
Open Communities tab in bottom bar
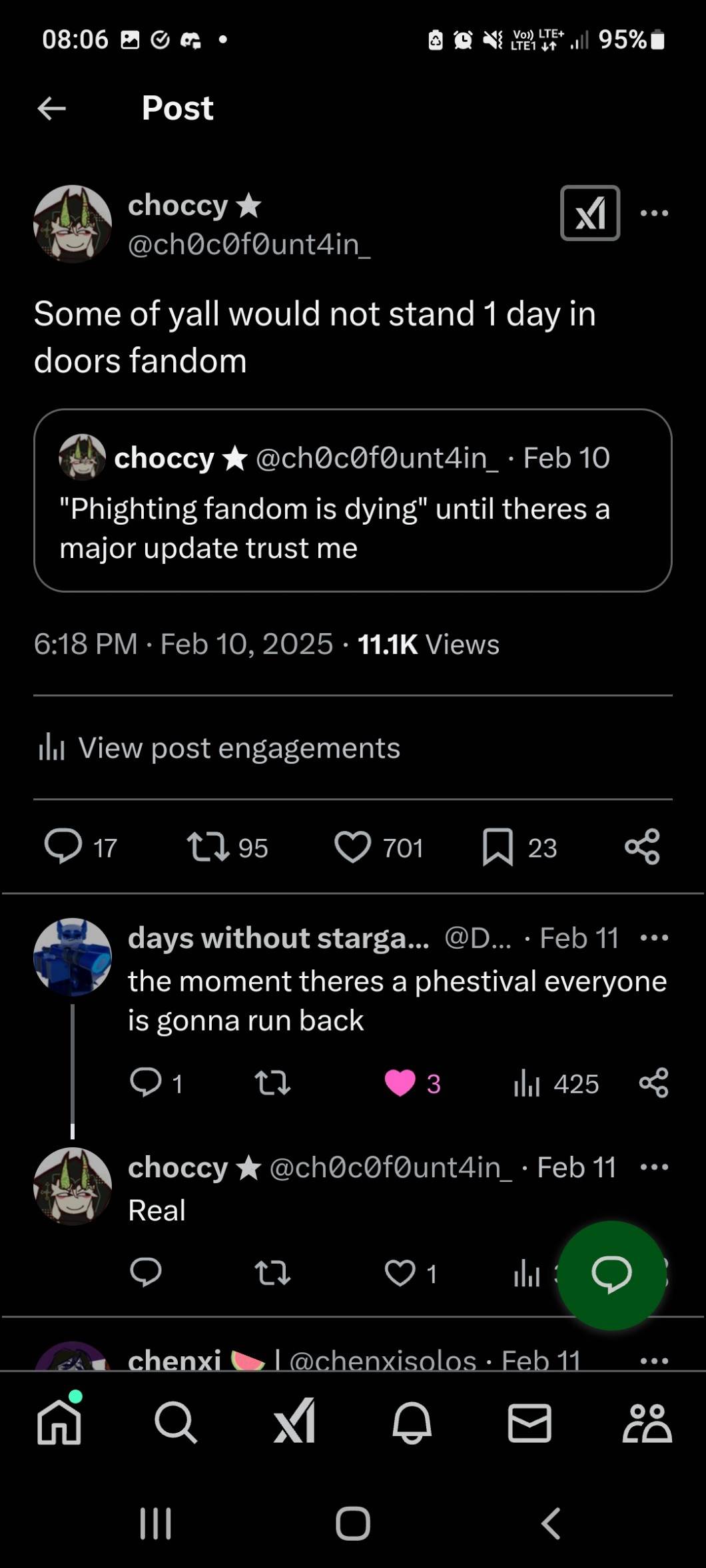[647, 1423]
